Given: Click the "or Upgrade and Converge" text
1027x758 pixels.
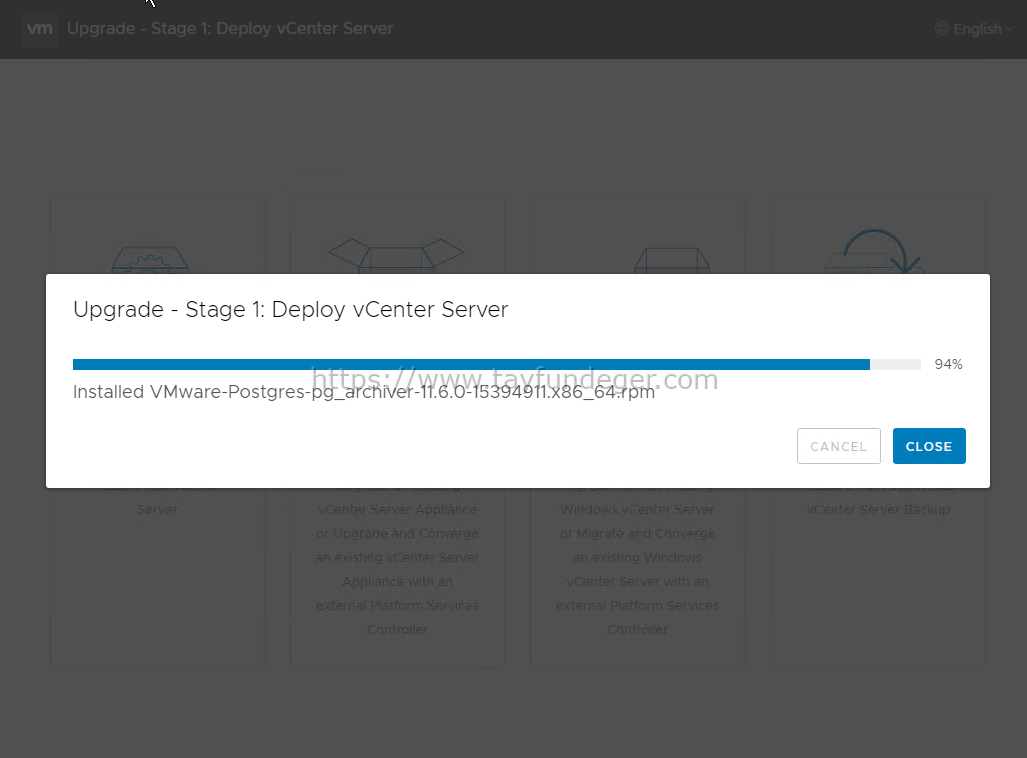Looking at the screenshot, I should 398,534.
